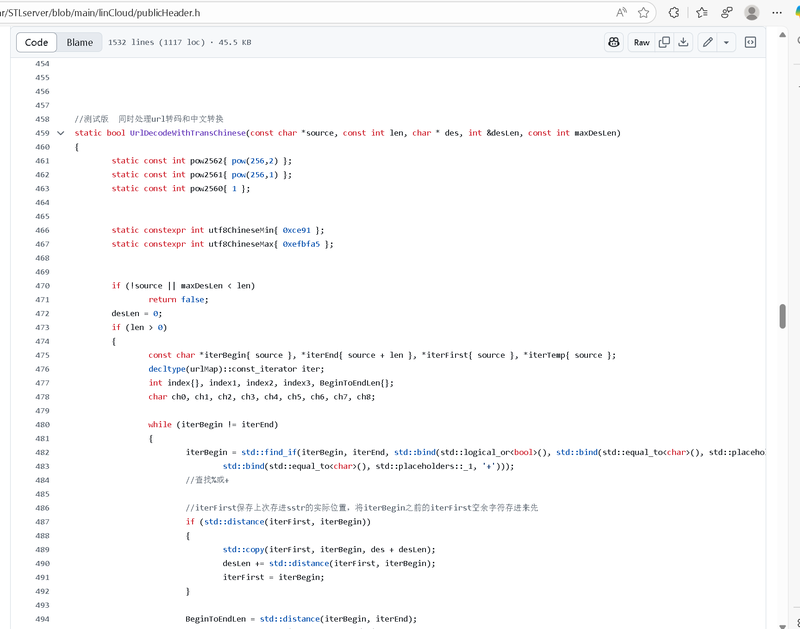Switch to the Blame view tab

tap(80, 42)
